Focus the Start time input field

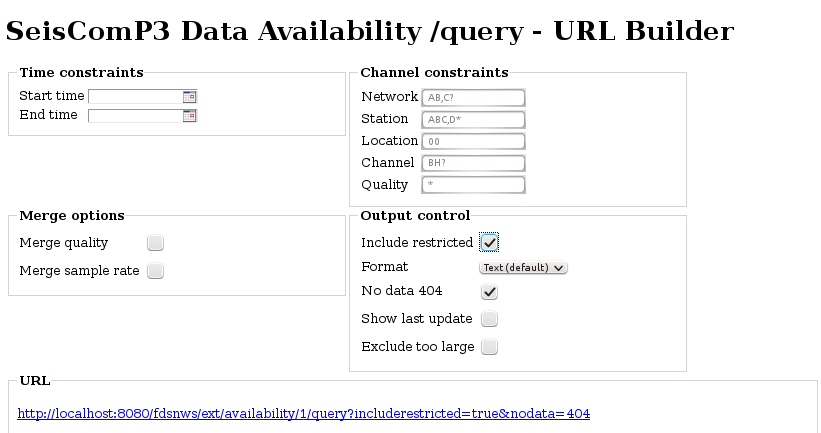pyautogui.click(x=136, y=97)
